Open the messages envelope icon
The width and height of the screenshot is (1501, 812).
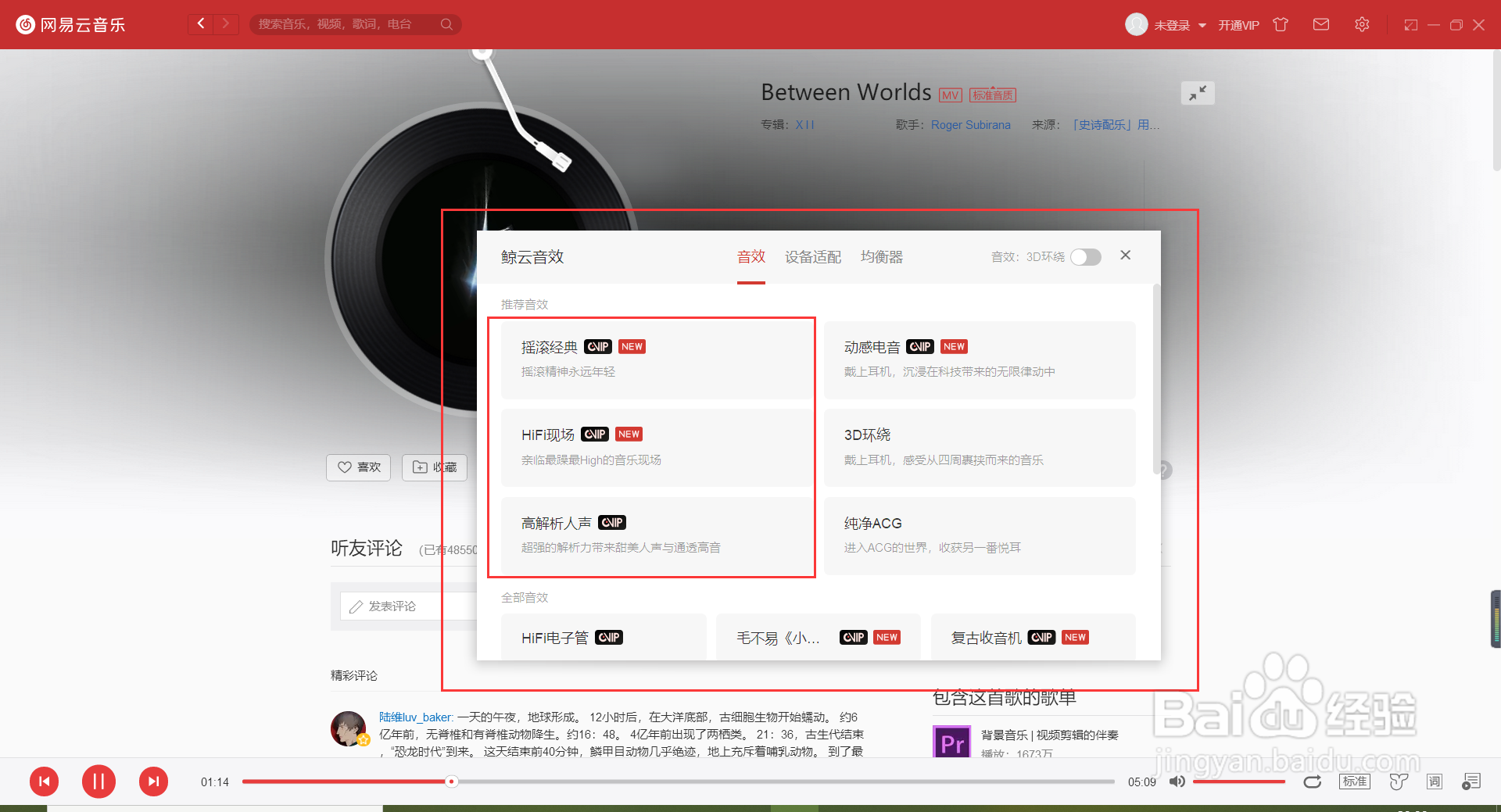click(1321, 24)
